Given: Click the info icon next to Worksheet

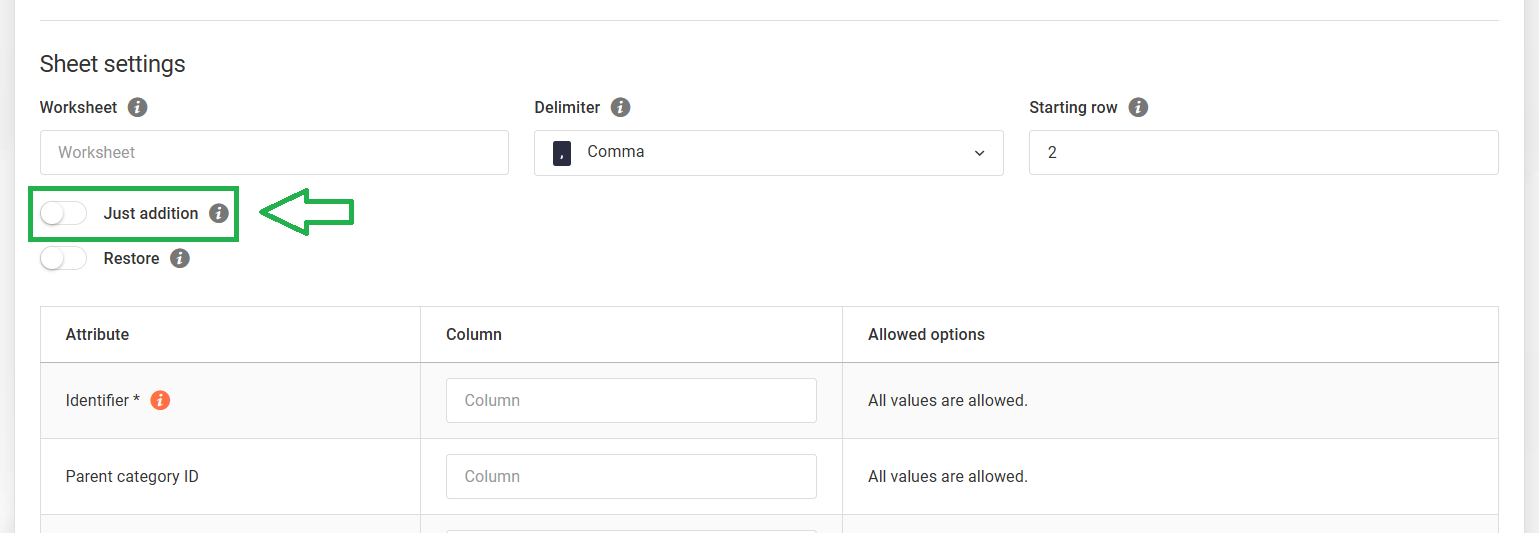Looking at the screenshot, I should click(138, 107).
